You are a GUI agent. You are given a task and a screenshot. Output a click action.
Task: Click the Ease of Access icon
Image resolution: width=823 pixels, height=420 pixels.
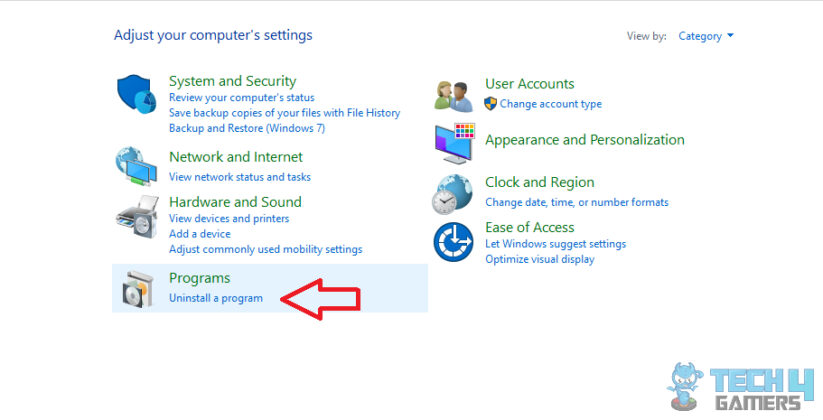(454, 243)
